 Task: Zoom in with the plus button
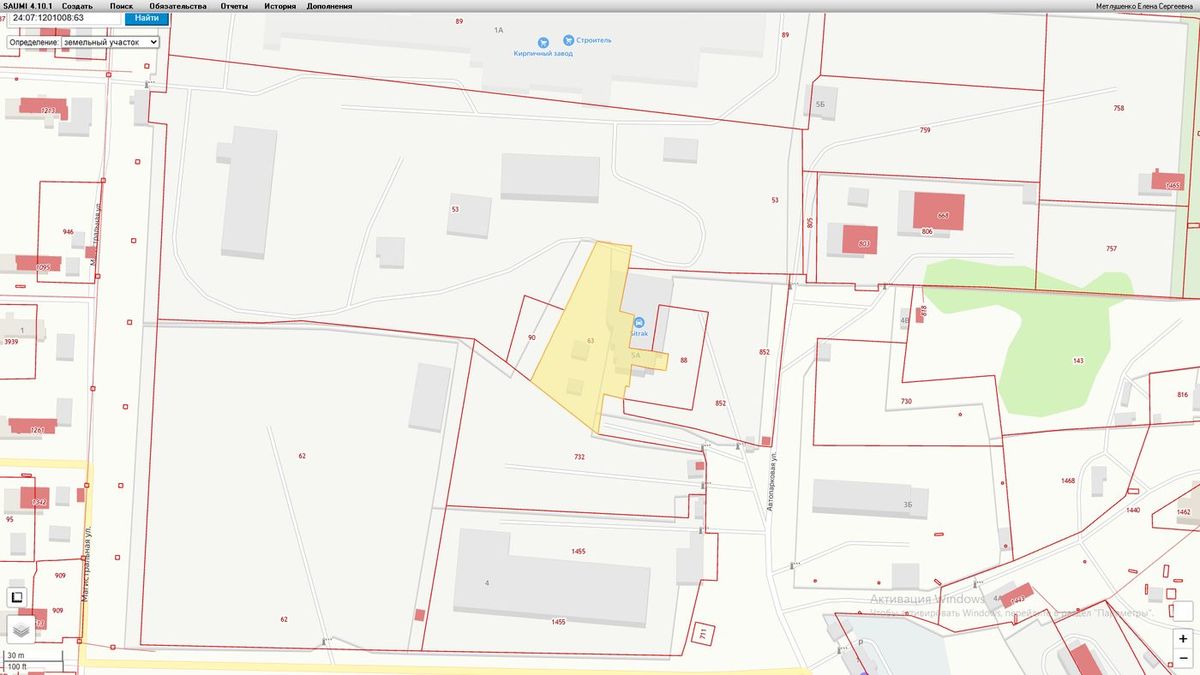pos(1183,638)
